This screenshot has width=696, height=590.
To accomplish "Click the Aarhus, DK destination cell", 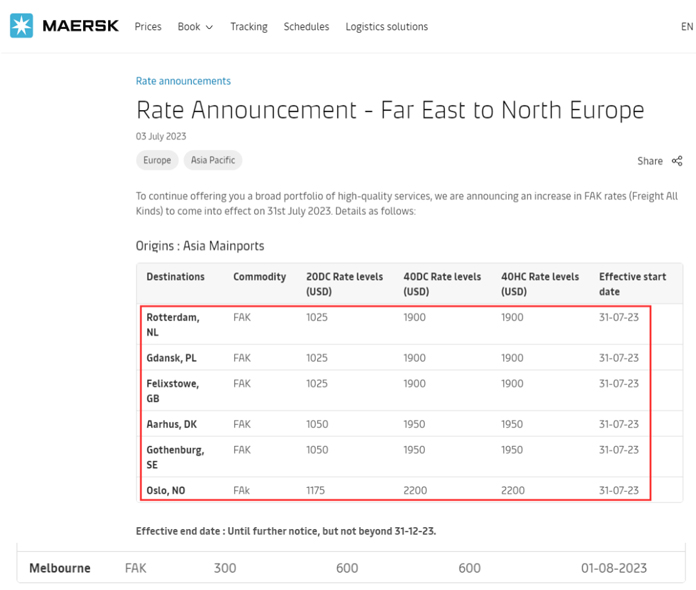I will click(x=171, y=424).
